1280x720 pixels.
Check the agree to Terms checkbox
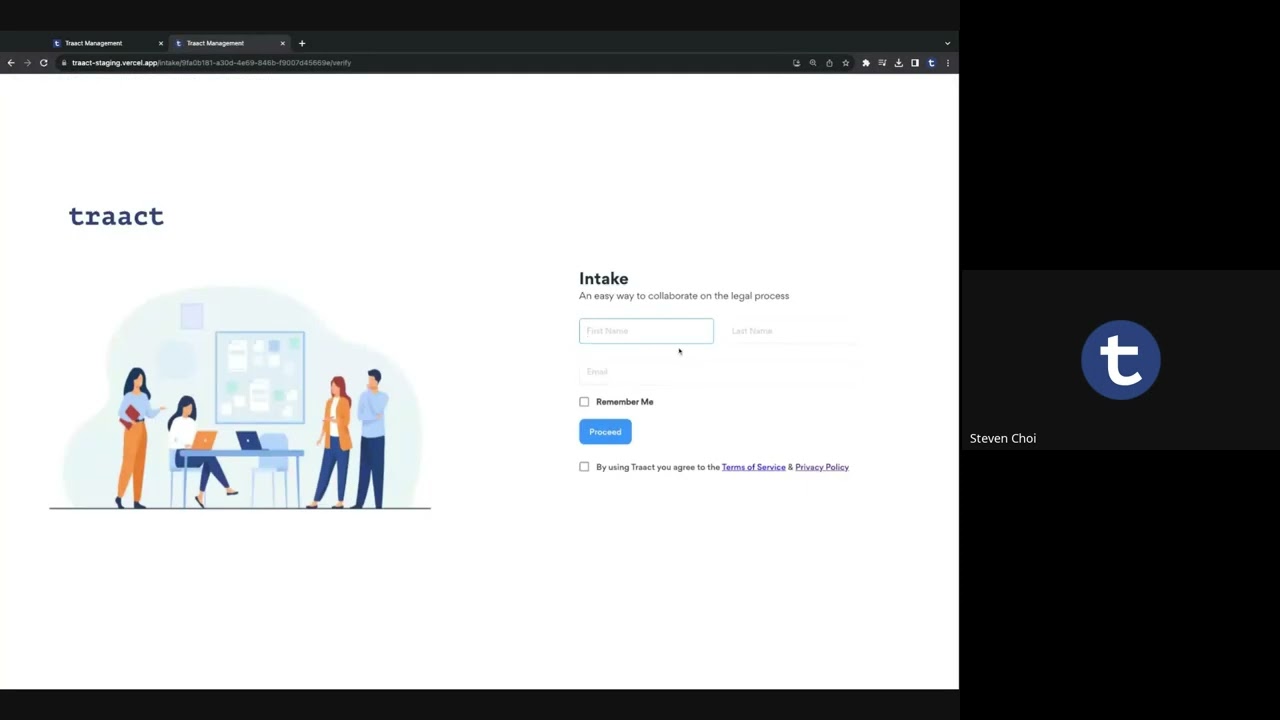[x=584, y=467]
